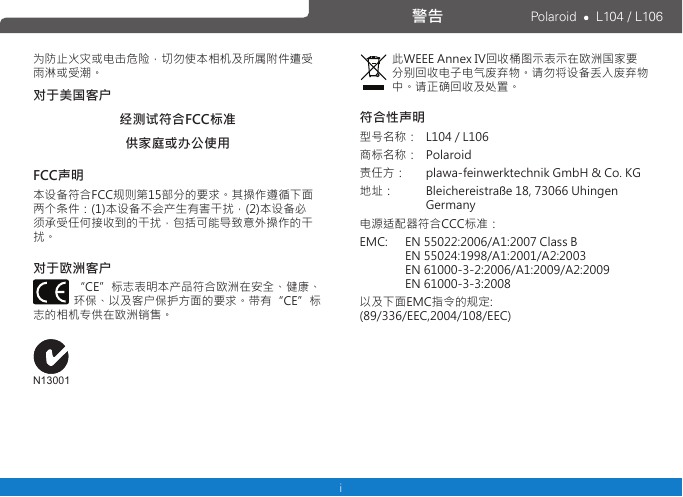Click the 商标名称 label

click(388, 155)
